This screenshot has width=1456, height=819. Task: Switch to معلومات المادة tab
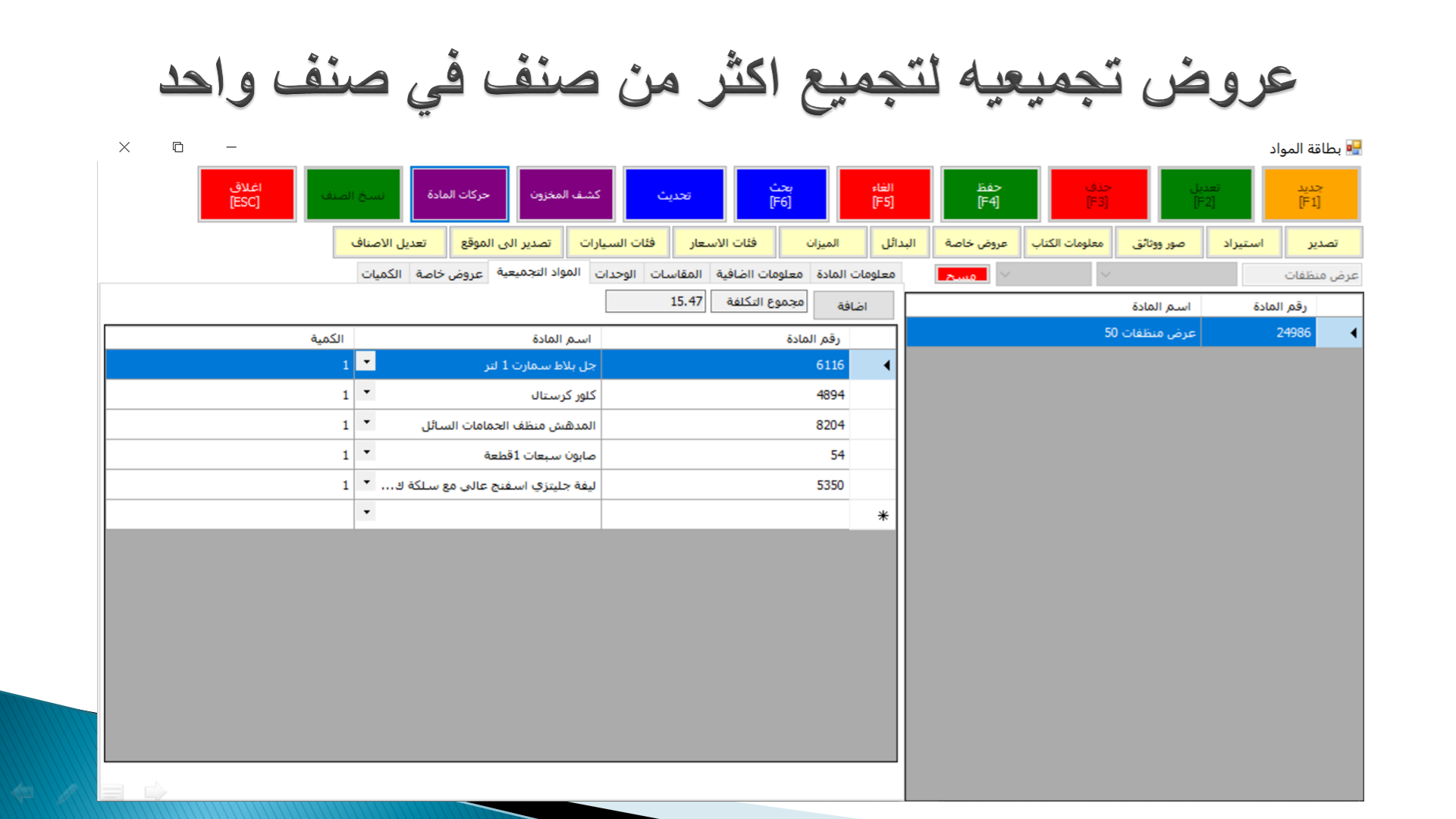point(855,274)
